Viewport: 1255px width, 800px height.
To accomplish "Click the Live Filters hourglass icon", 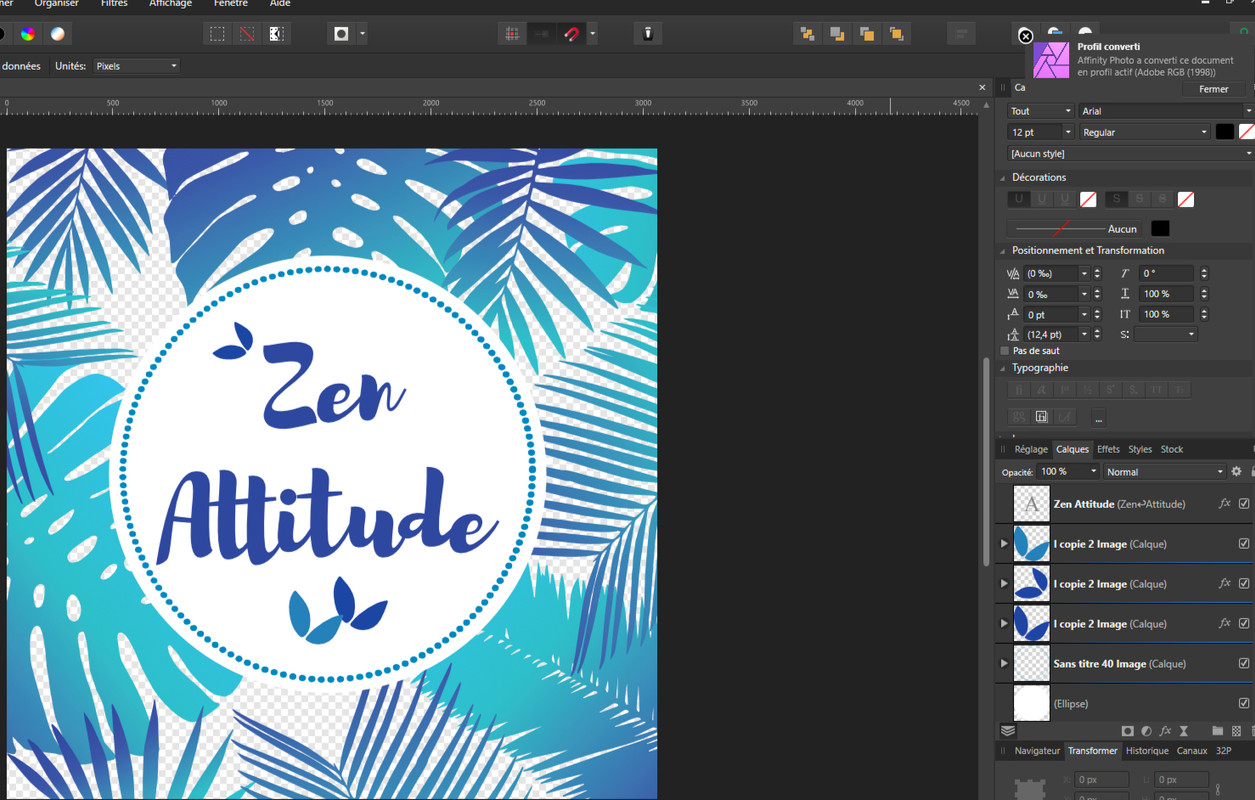I will click(x=1184, y=731).
